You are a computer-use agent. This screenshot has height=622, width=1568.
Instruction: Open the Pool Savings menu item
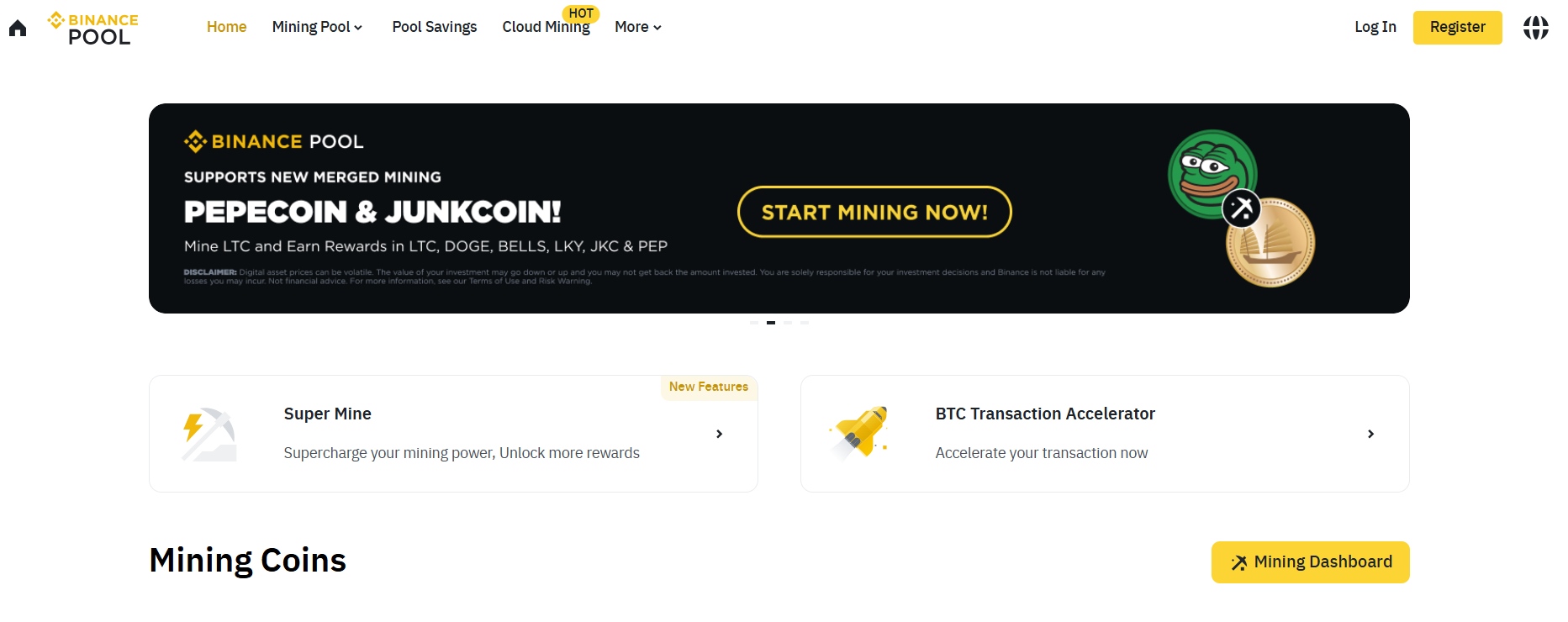point(435,27)
